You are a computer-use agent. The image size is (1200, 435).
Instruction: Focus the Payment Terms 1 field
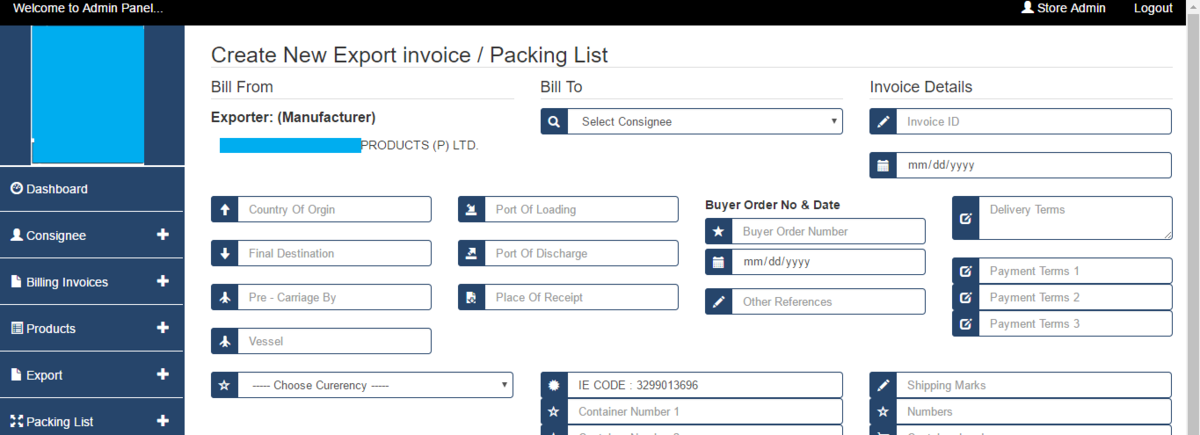pyautogui.click(x=1075, y=271)
